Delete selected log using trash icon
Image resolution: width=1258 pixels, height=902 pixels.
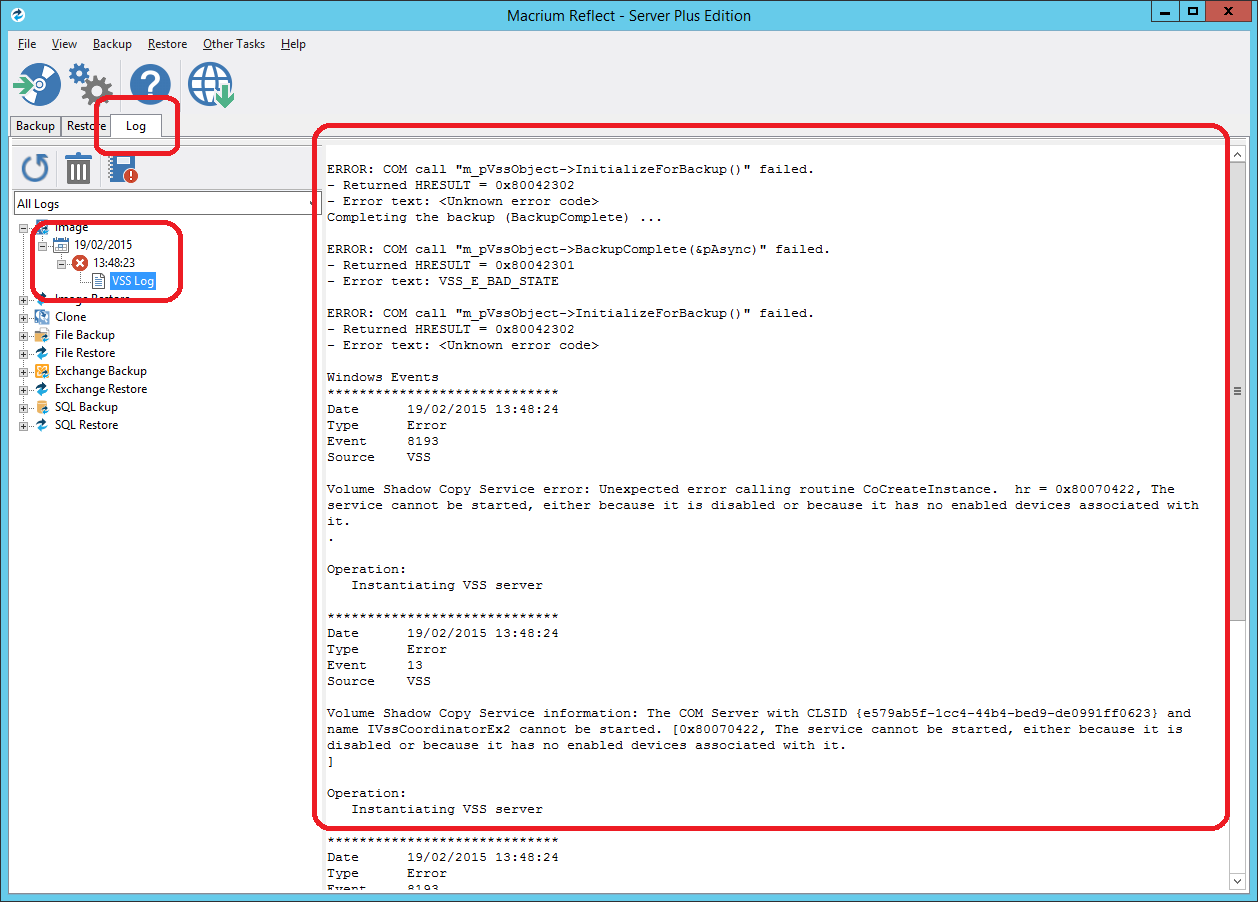point(78,168)
